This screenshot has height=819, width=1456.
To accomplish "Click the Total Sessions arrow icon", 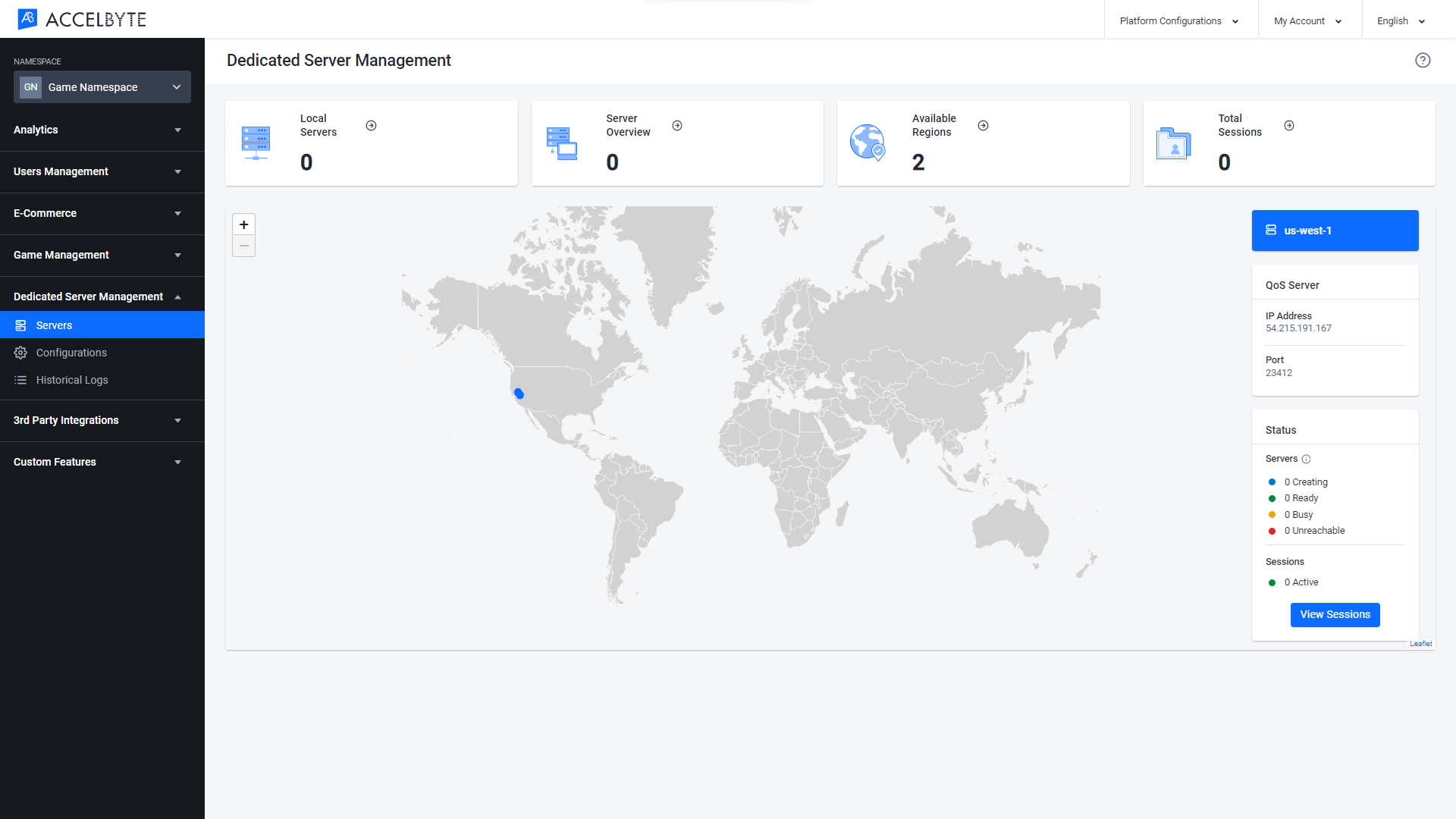I will click(x=1289, y=126).
